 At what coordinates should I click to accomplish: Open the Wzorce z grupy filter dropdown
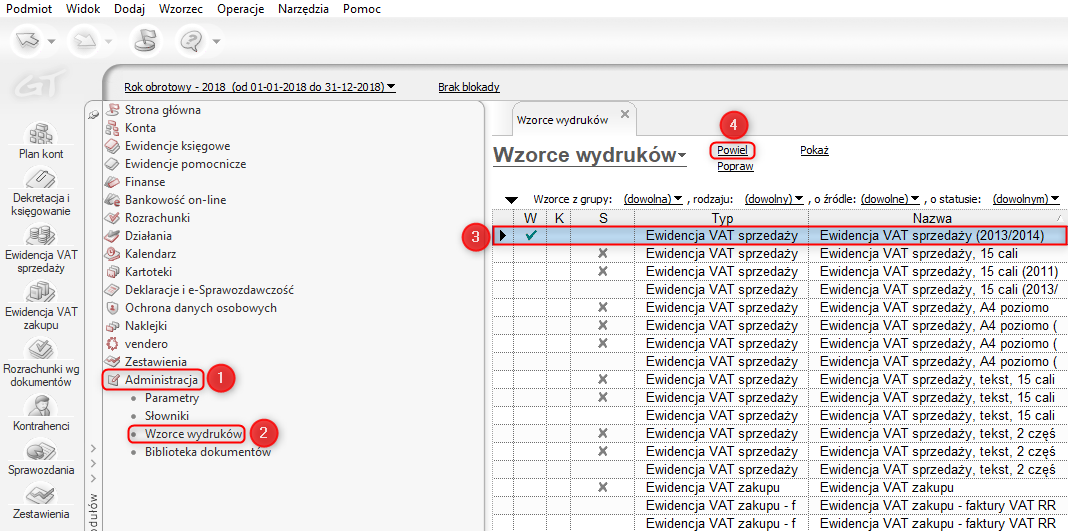tap(653, 199)
